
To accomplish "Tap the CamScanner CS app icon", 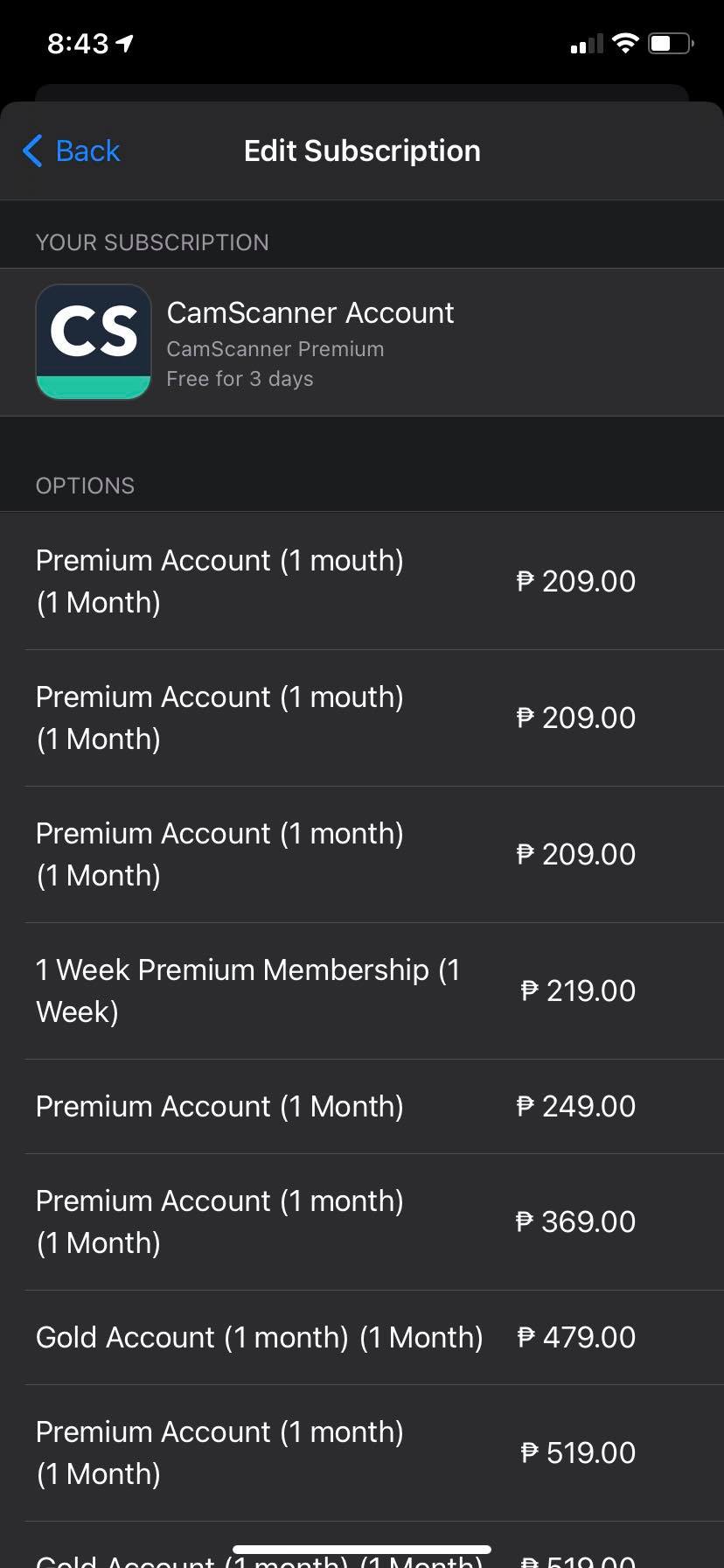I will coord(94,341).
